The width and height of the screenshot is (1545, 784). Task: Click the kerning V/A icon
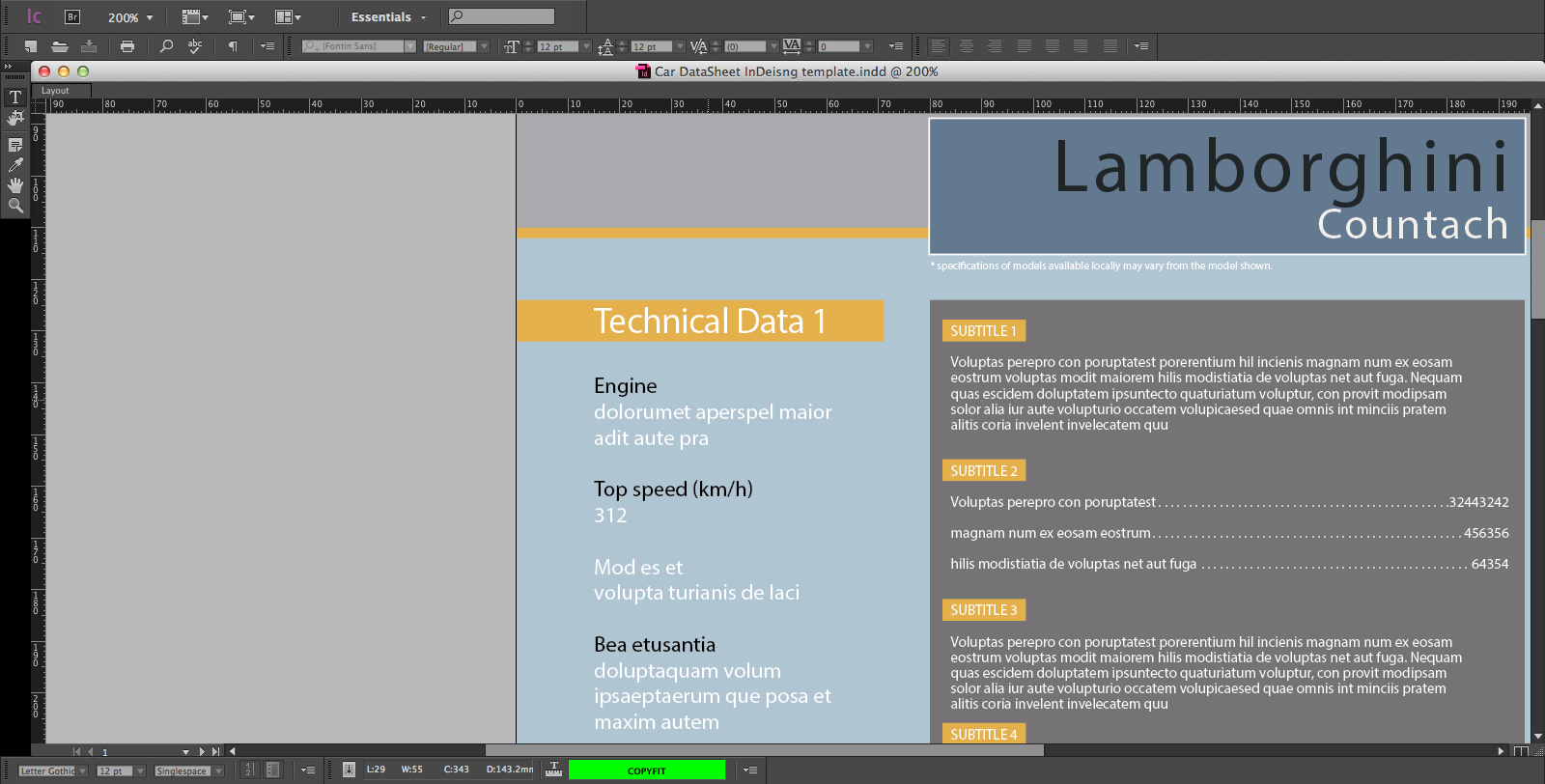click(698, 46)
